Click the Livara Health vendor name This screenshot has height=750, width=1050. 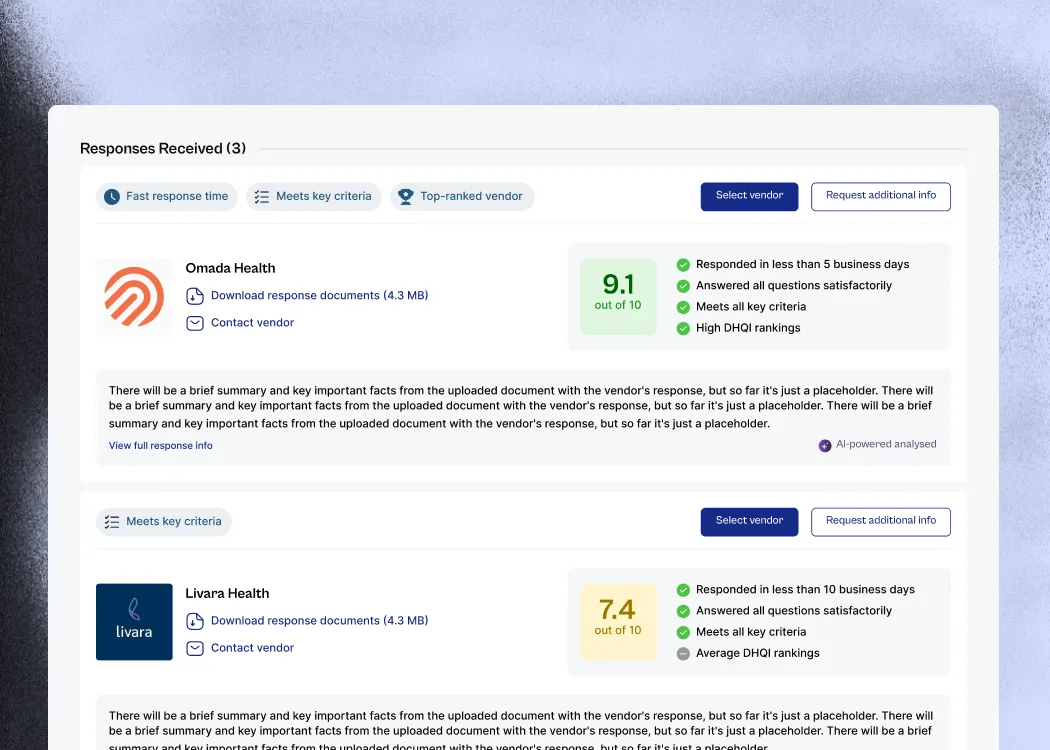pos(227,593)
